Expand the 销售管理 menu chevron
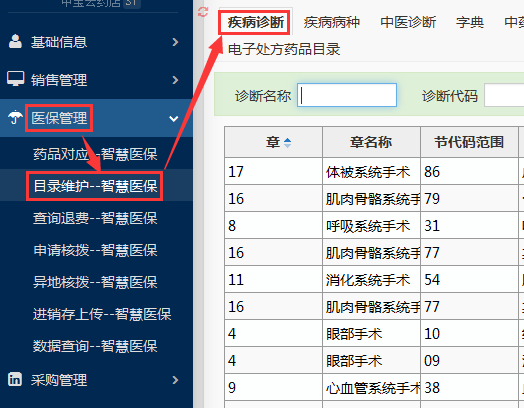This screenshot has width=524, height=408. (x=175, y=80)
